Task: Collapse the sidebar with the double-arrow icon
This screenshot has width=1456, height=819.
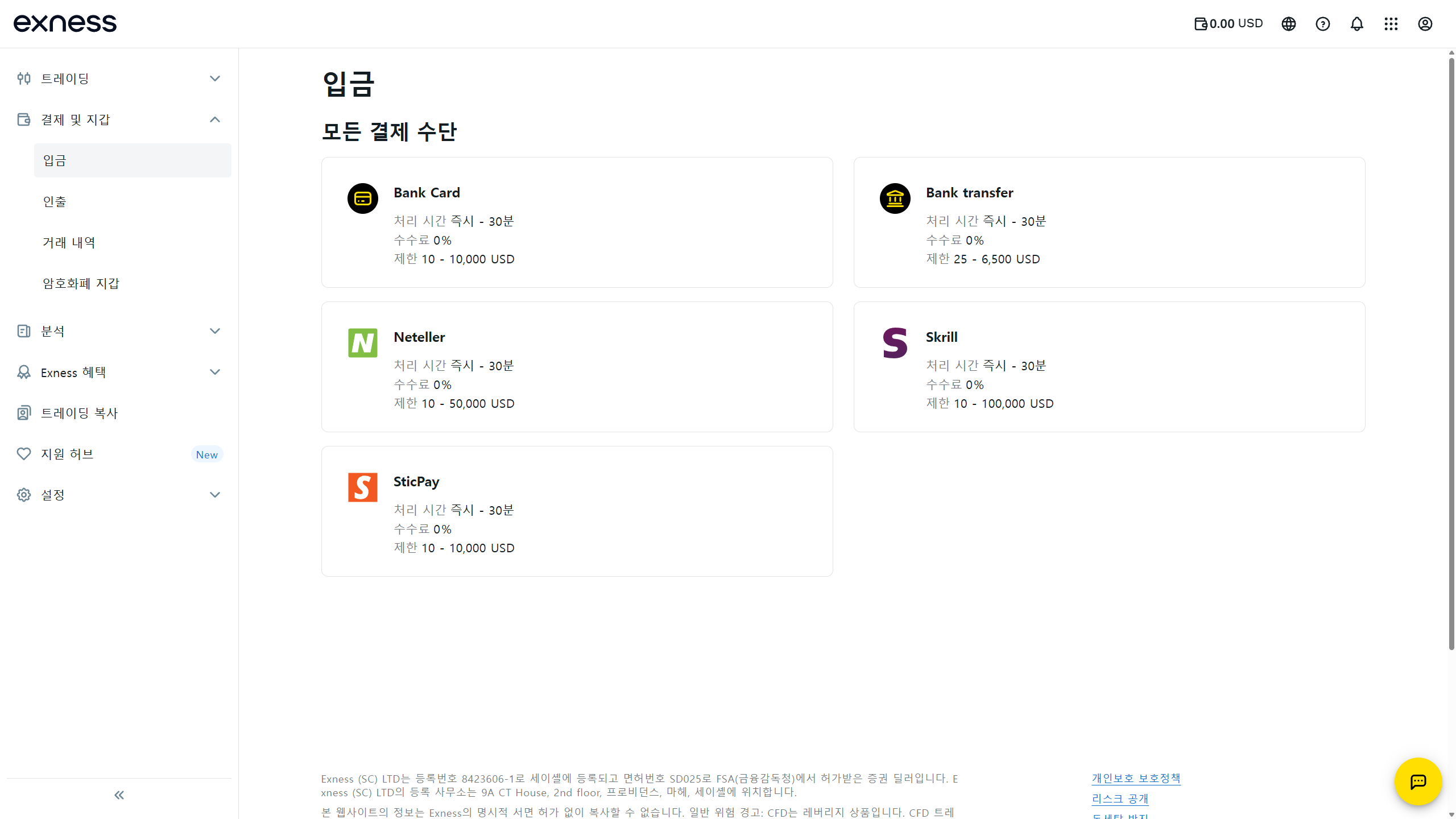Action: point(119,795)
